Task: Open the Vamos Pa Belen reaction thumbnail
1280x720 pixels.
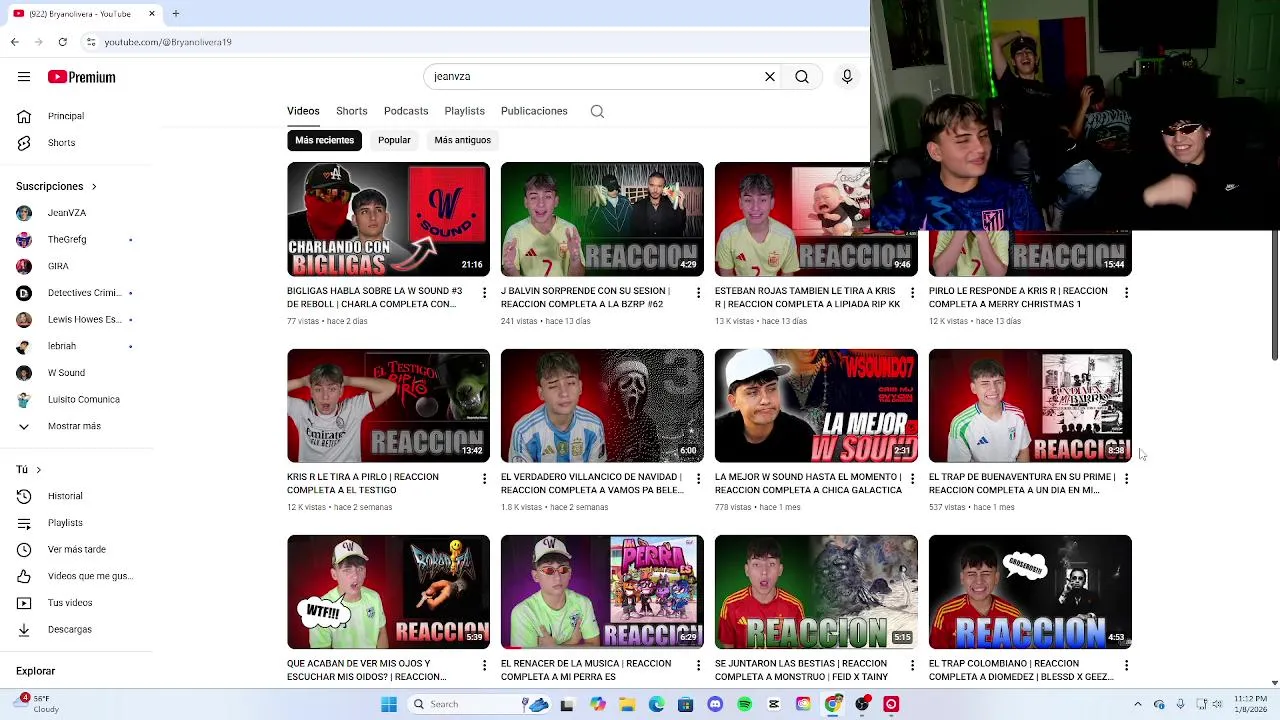Action: [602, 406]
